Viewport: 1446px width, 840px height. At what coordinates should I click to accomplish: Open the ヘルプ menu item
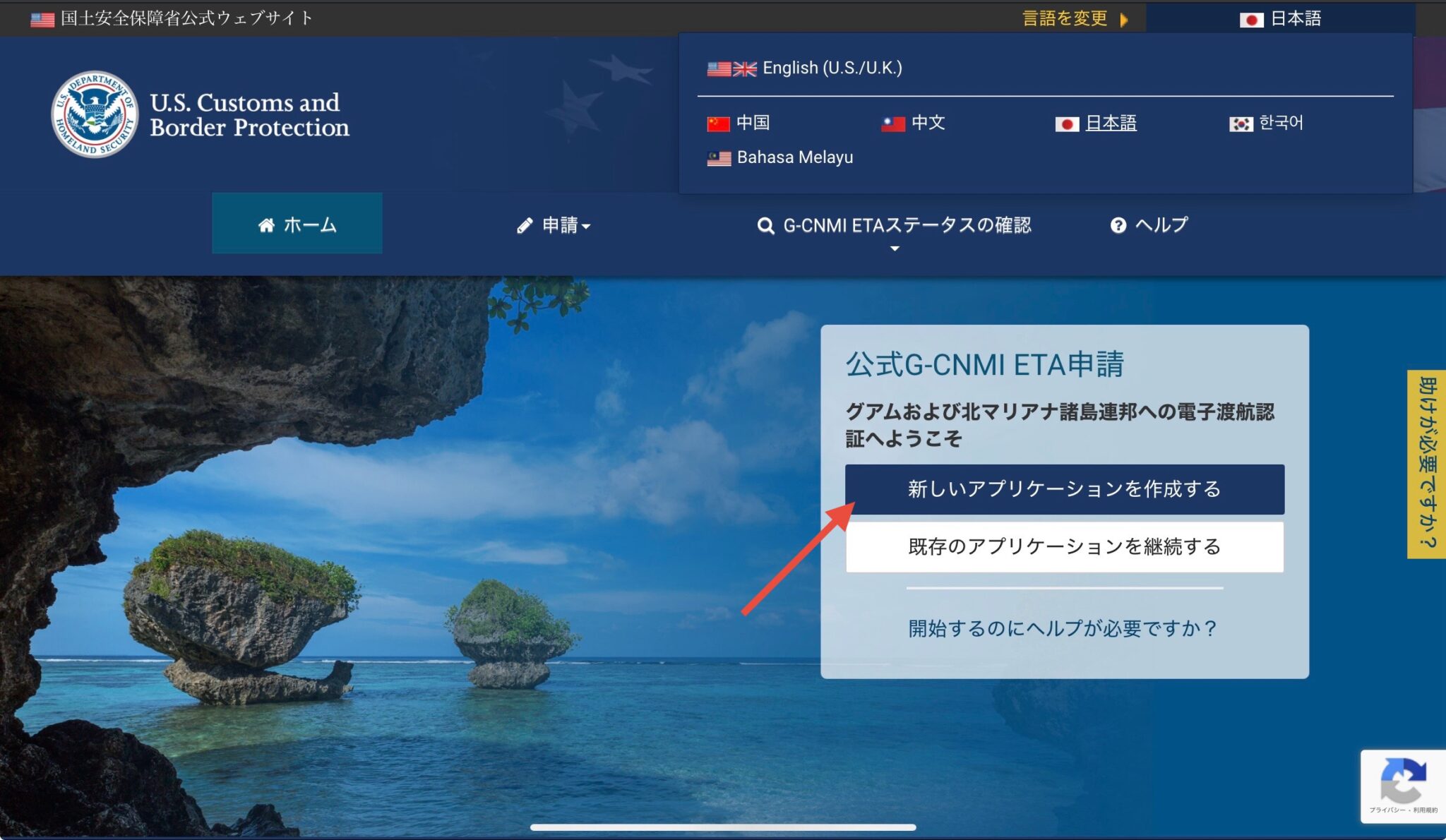1160,224
